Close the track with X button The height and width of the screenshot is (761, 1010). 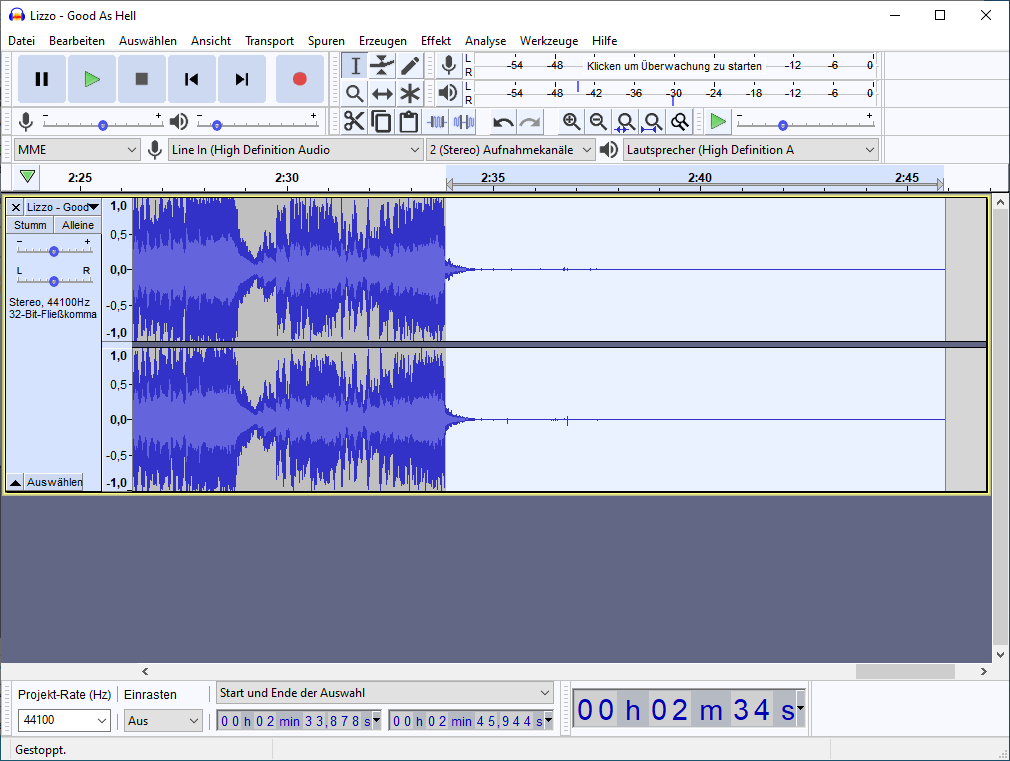click(x=16, y=207)
